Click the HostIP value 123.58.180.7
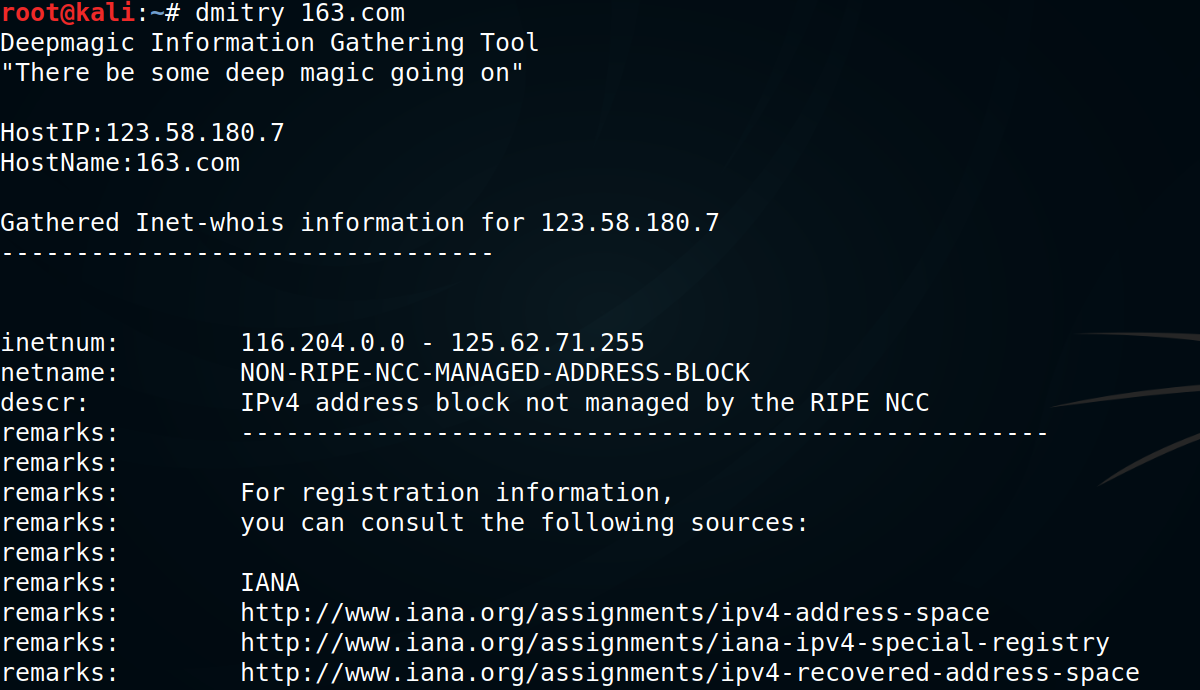 pos(195,133)
